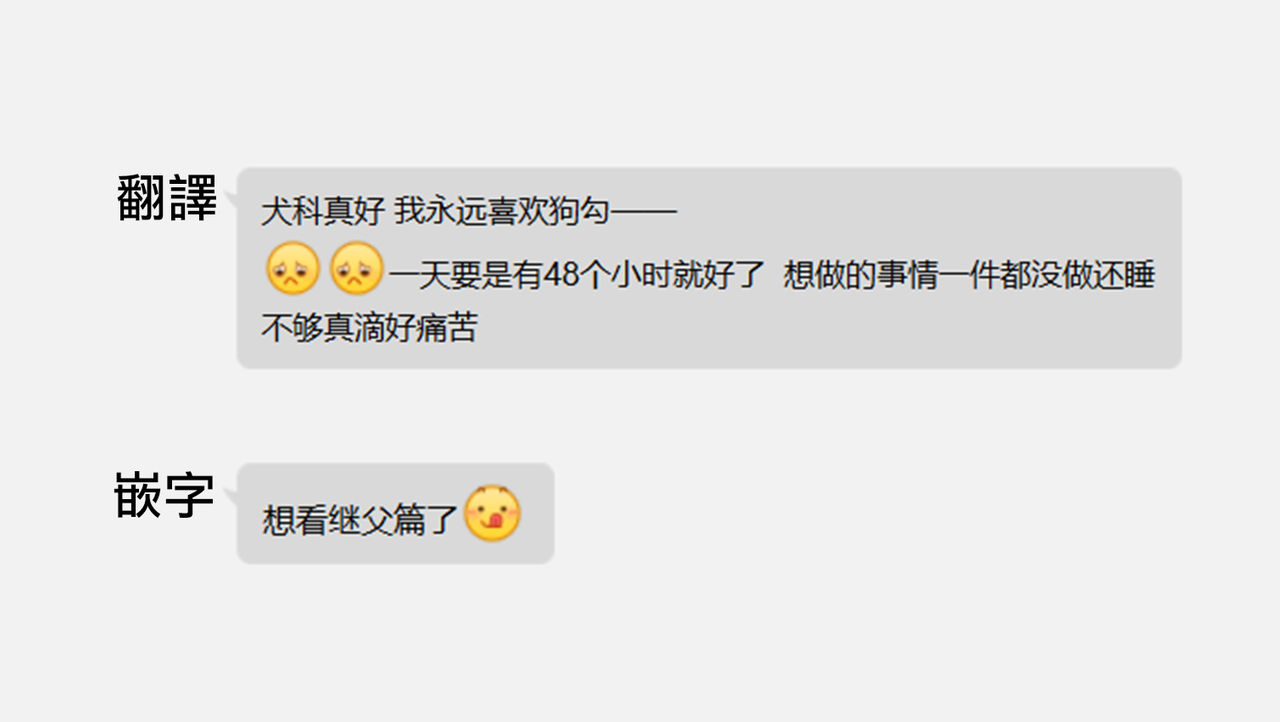Click the tail pointer of 嵌字 bubble
This screenshot has width=1280, height=722.
tap(231, 496)
